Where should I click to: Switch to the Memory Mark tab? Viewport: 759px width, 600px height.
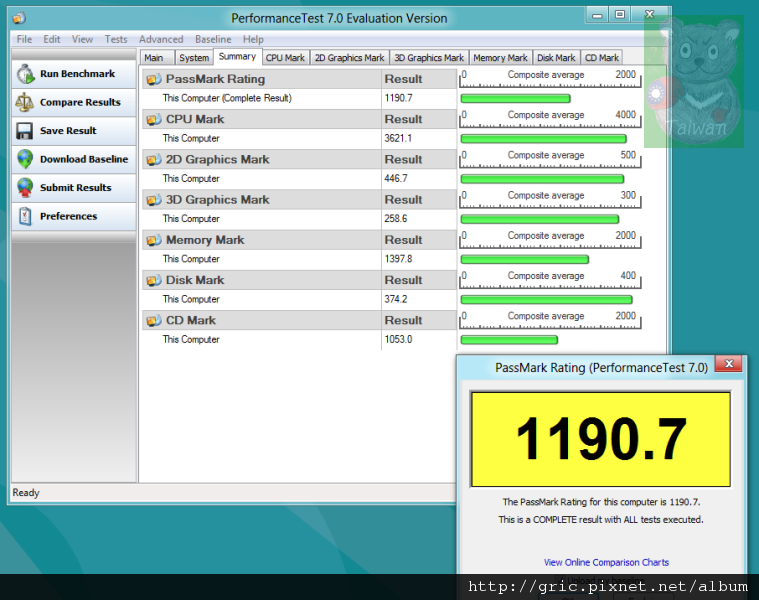point(501,58)
